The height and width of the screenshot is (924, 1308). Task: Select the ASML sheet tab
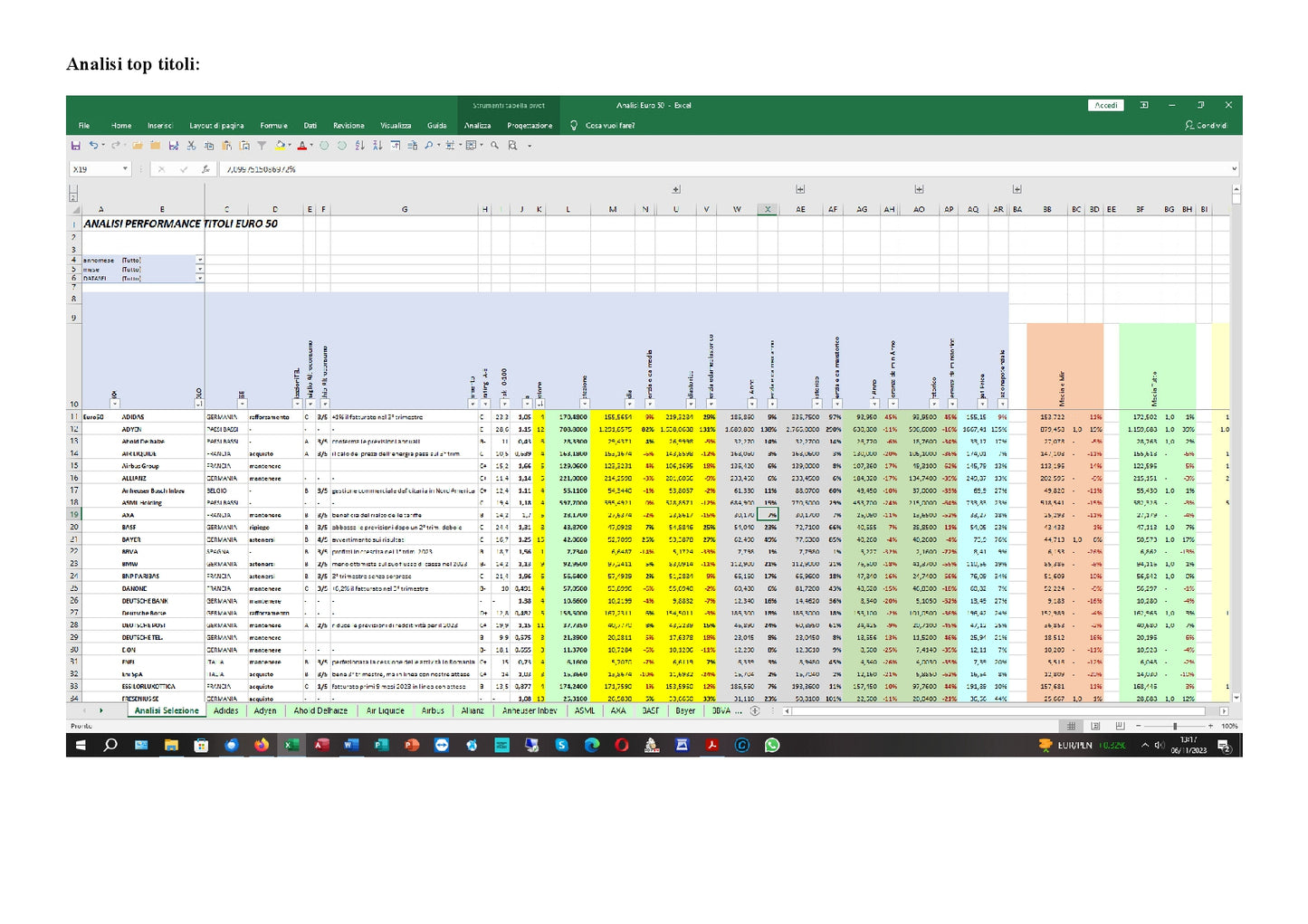[585, 711]
